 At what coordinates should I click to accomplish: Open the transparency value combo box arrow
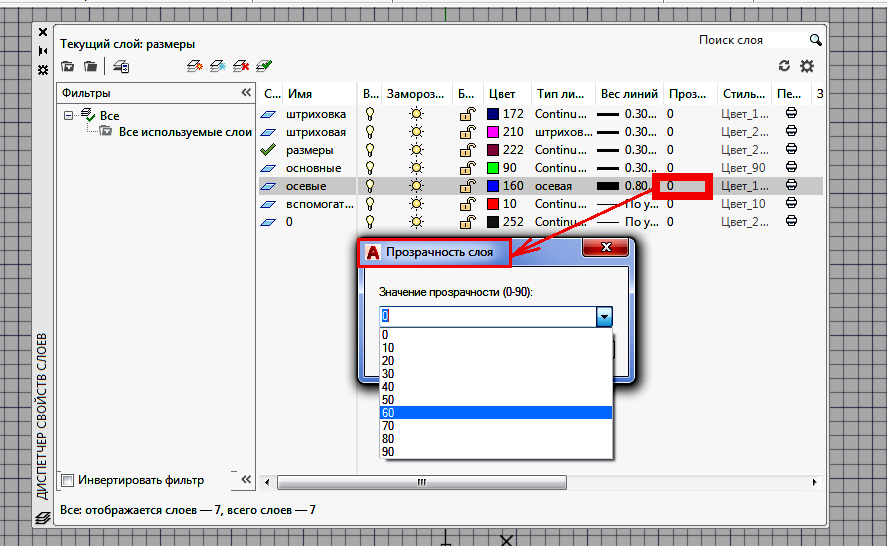click(x=603, y=317)
